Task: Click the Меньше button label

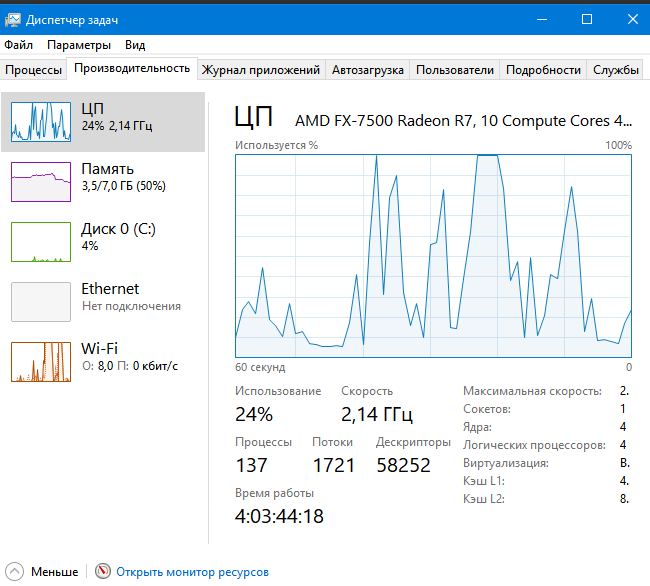Action: pyautogui.click(x=54, y=572)
